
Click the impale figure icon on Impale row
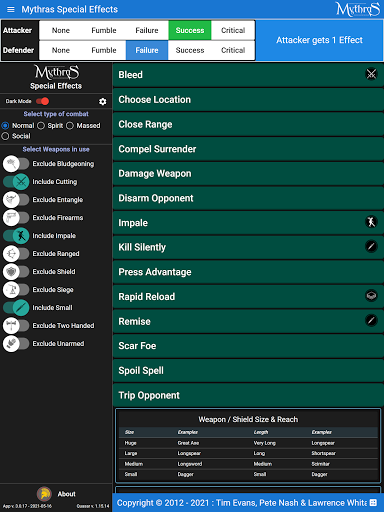pyautogui.click(x=371, y=222)
